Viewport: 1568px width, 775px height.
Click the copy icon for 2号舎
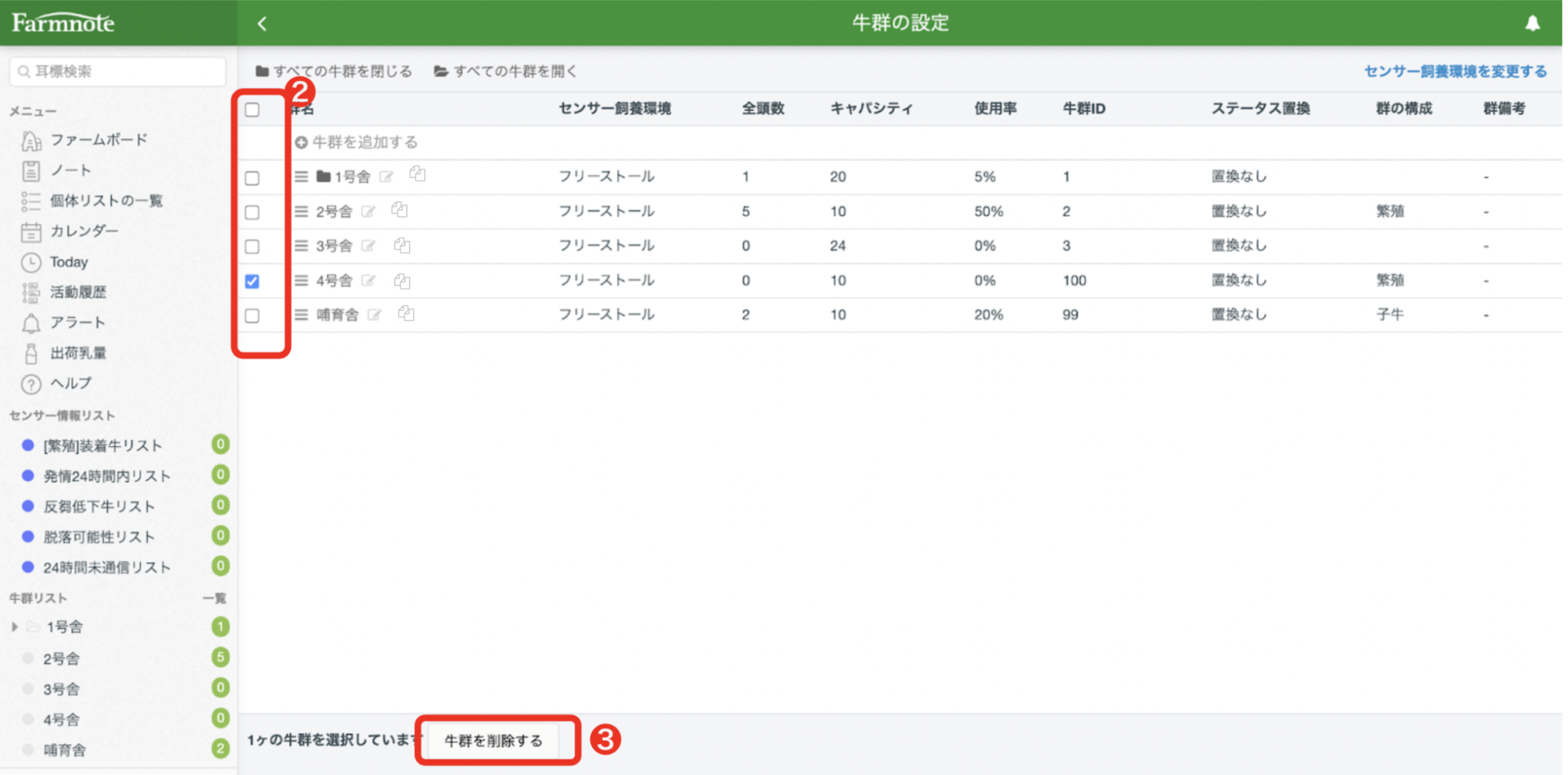click(x=399, y=210)
